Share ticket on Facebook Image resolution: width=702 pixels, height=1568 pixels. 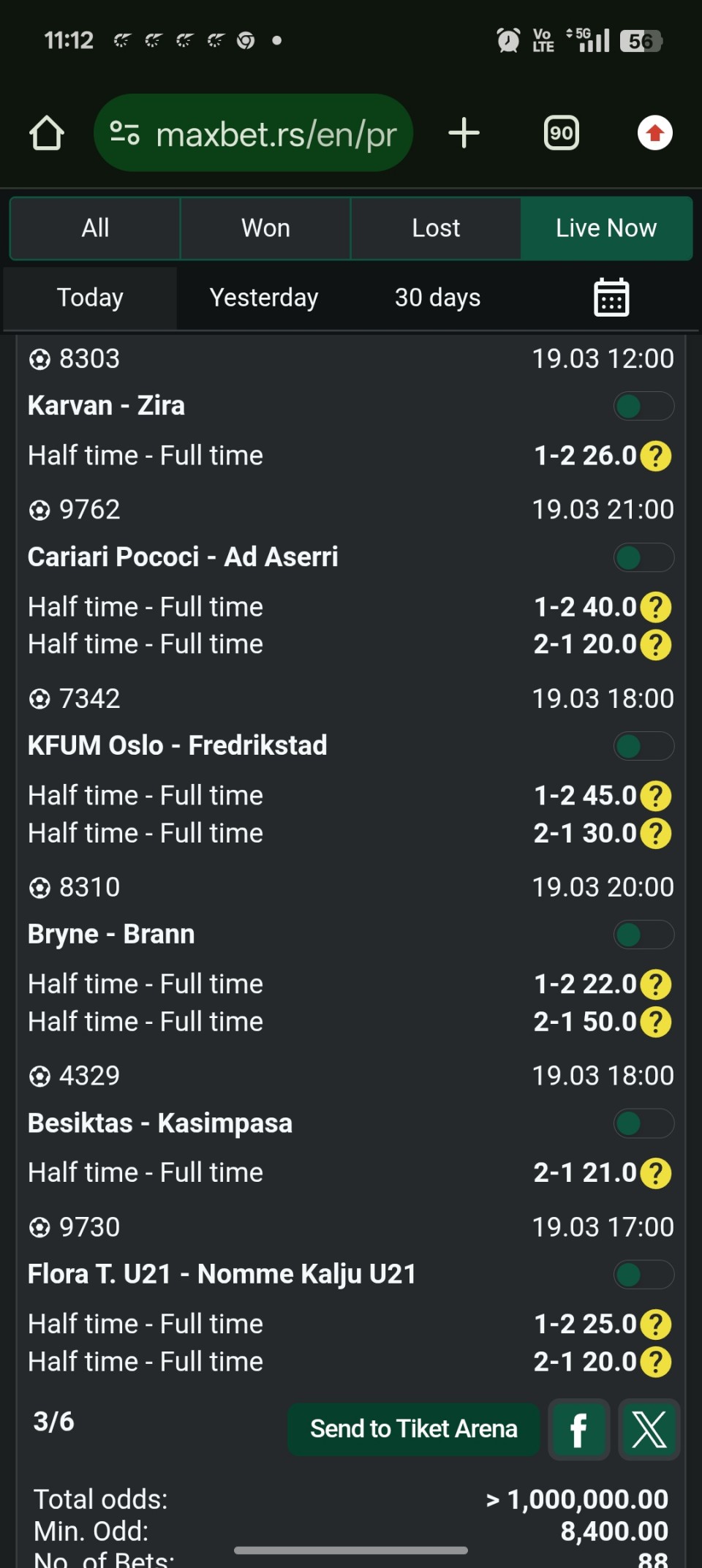[x=578, y=1429]
